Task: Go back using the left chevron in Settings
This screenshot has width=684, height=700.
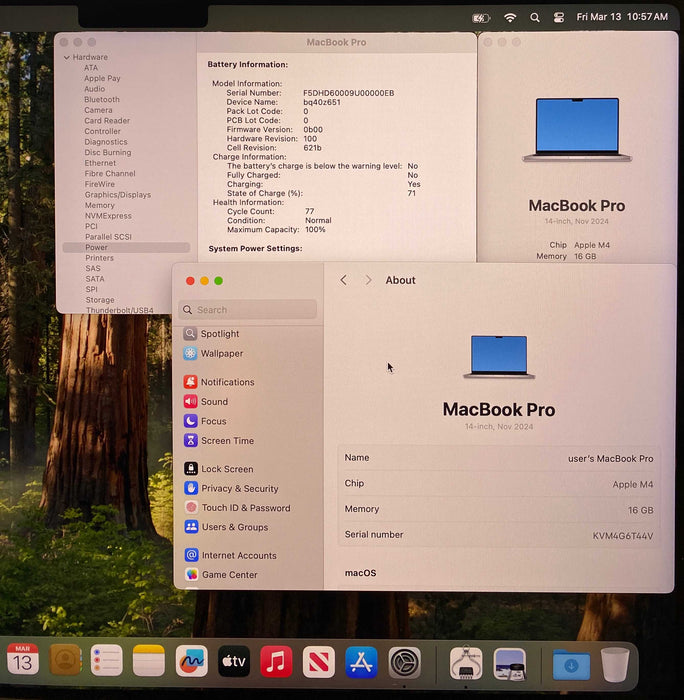Action: [343, 280]
